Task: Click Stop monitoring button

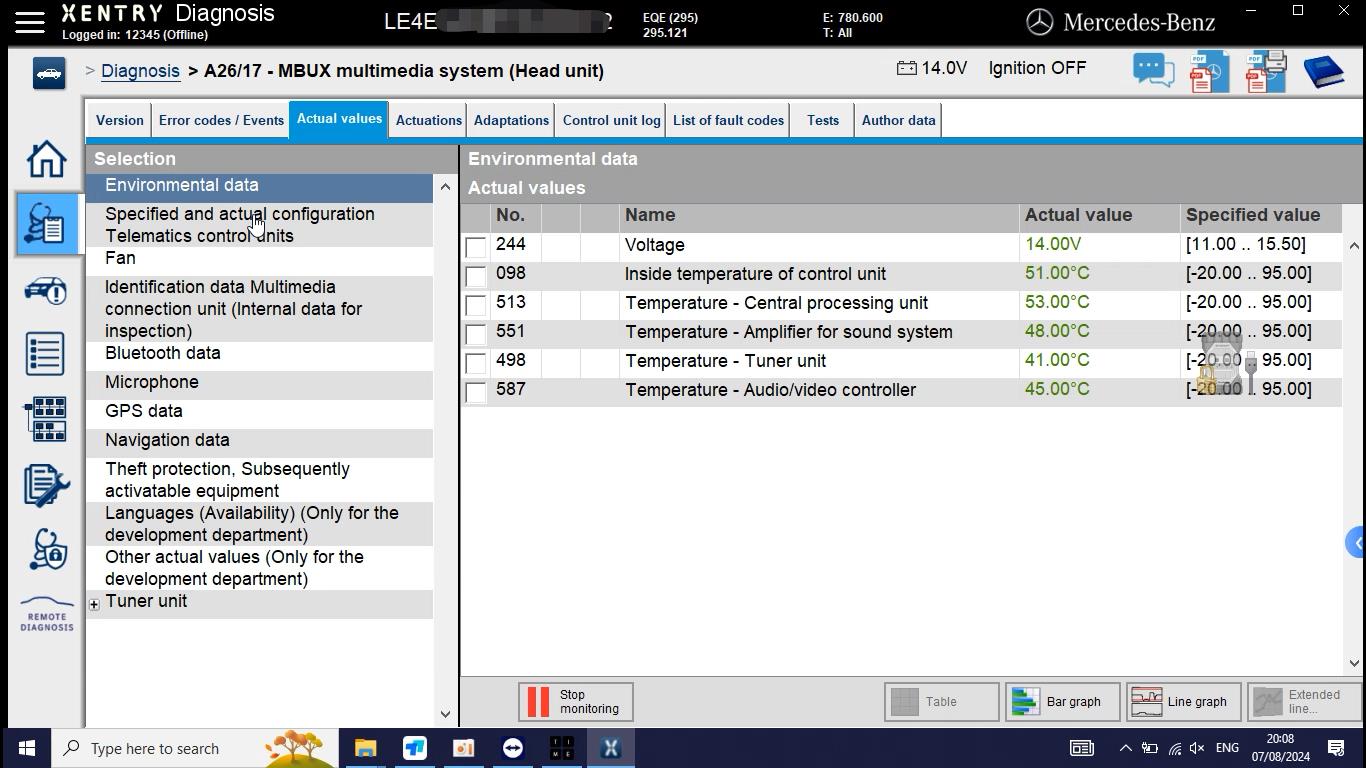Action: tap(576, 702)
